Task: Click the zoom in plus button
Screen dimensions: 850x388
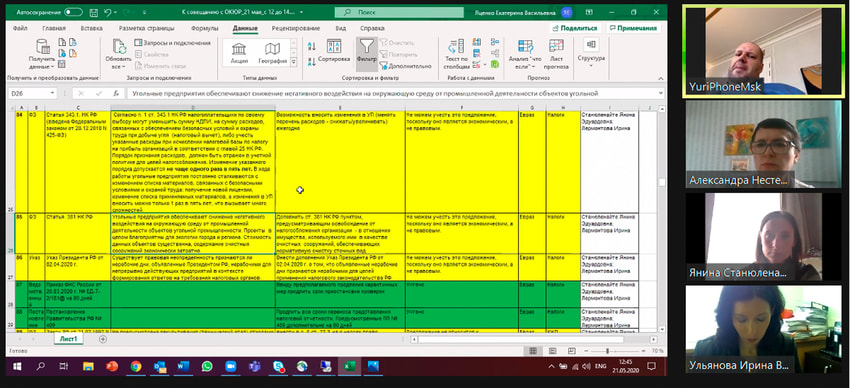Action: point(643,351)
